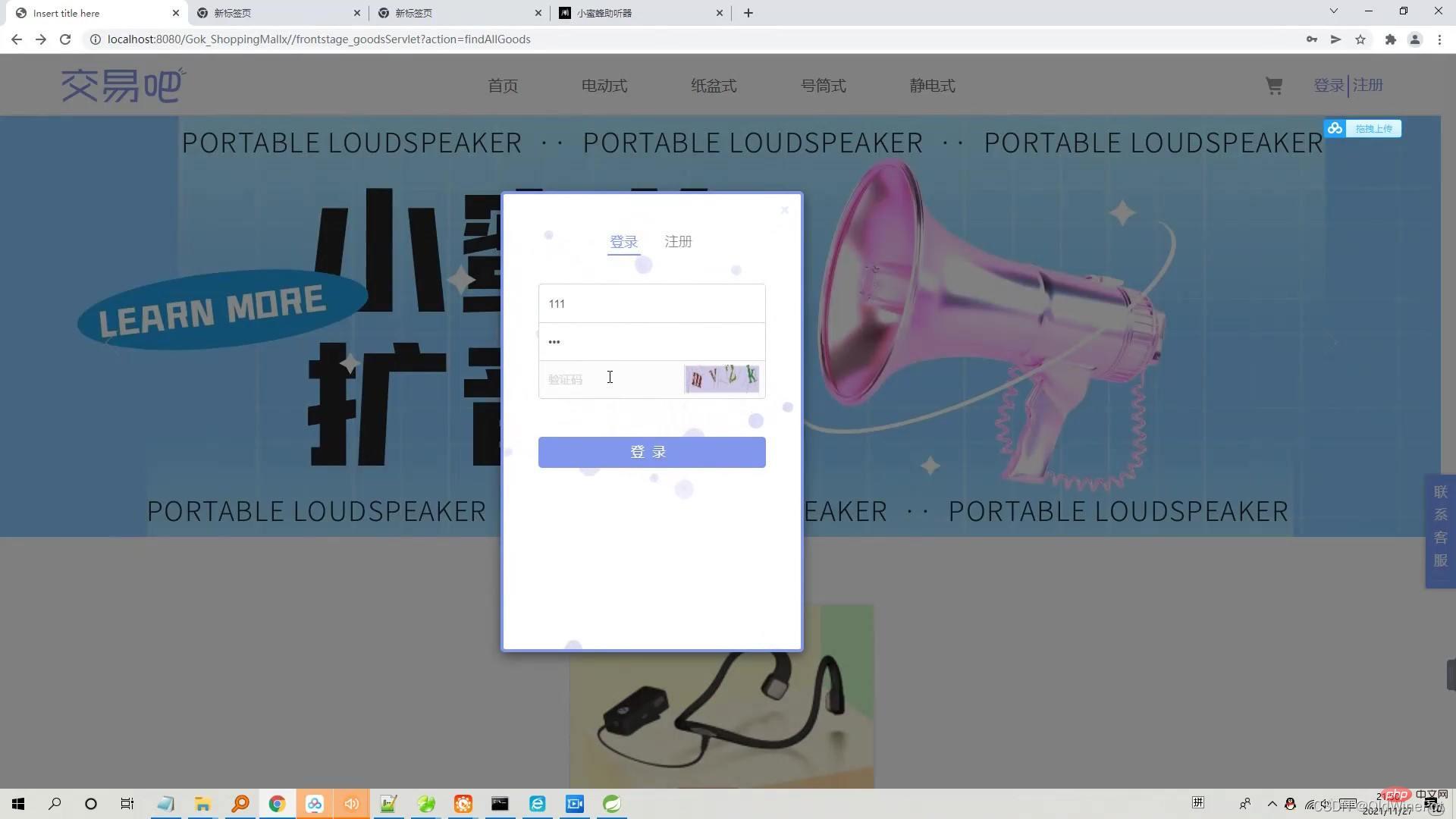Click the 电动式 category menu item
The width and height of the screenshot is (1456, 819).
tap(605, 85)
